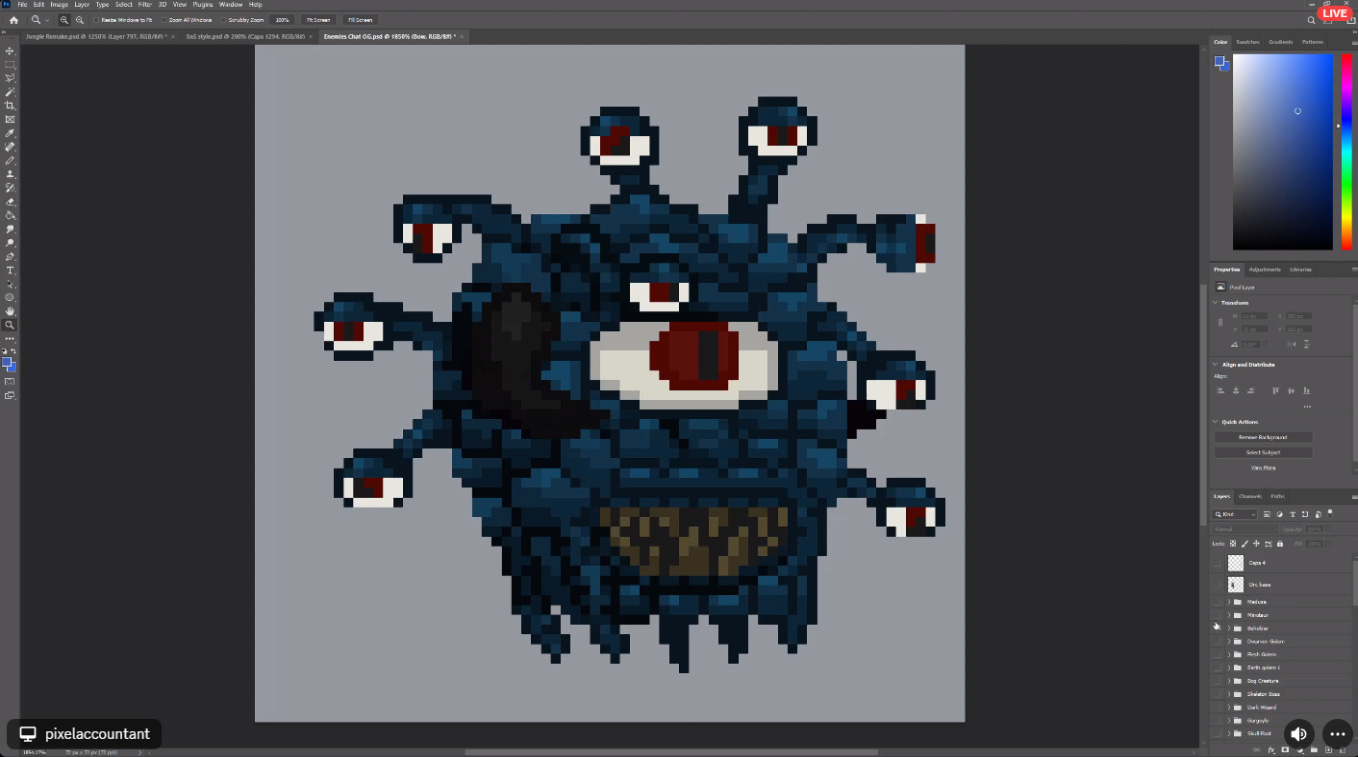Select the Pencil tool

pos(10,160)
